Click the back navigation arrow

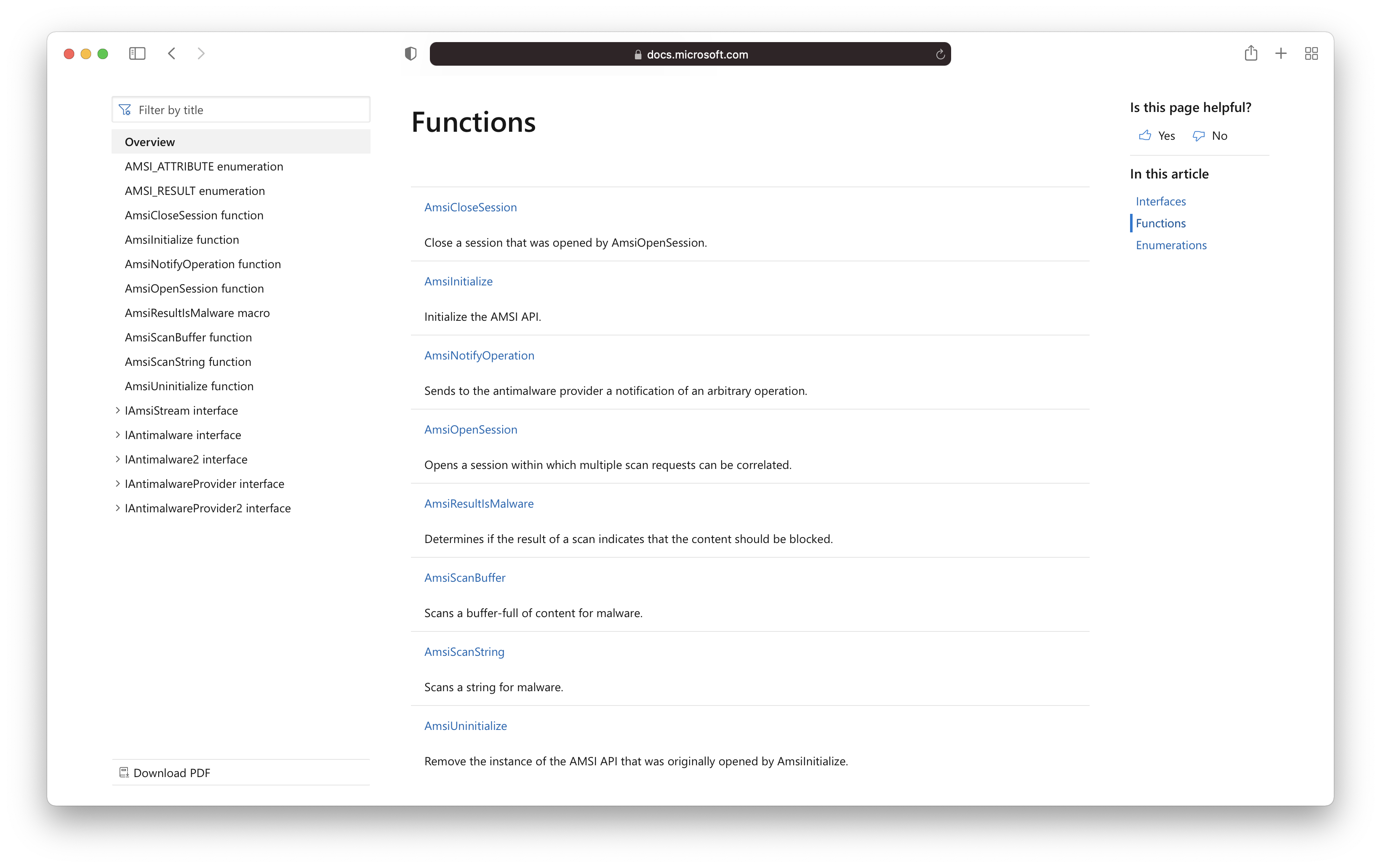[x=171, y=53]
